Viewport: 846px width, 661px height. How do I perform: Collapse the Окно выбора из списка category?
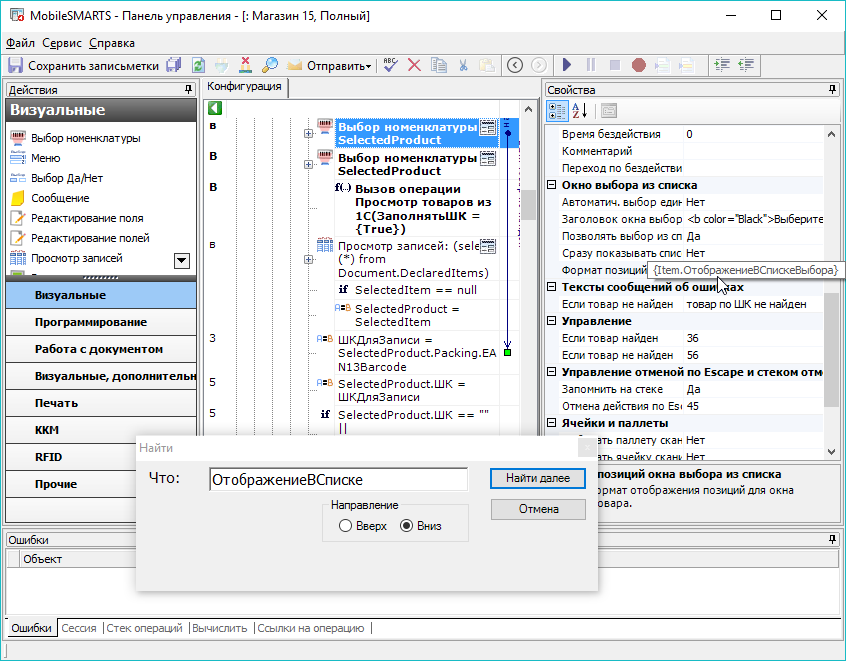(551, 185)
